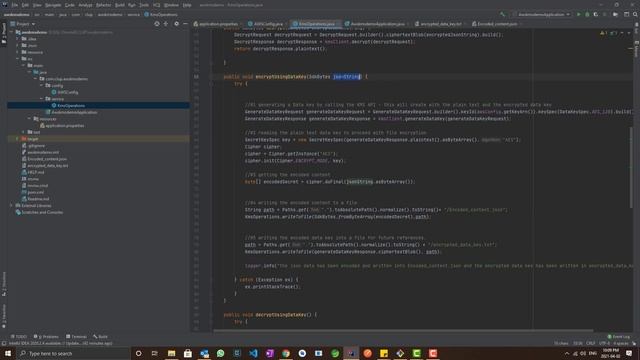Screen dimensions: 640x360
Task: Click the expand all icon in Project panel
Action: [x=166, y=24]
